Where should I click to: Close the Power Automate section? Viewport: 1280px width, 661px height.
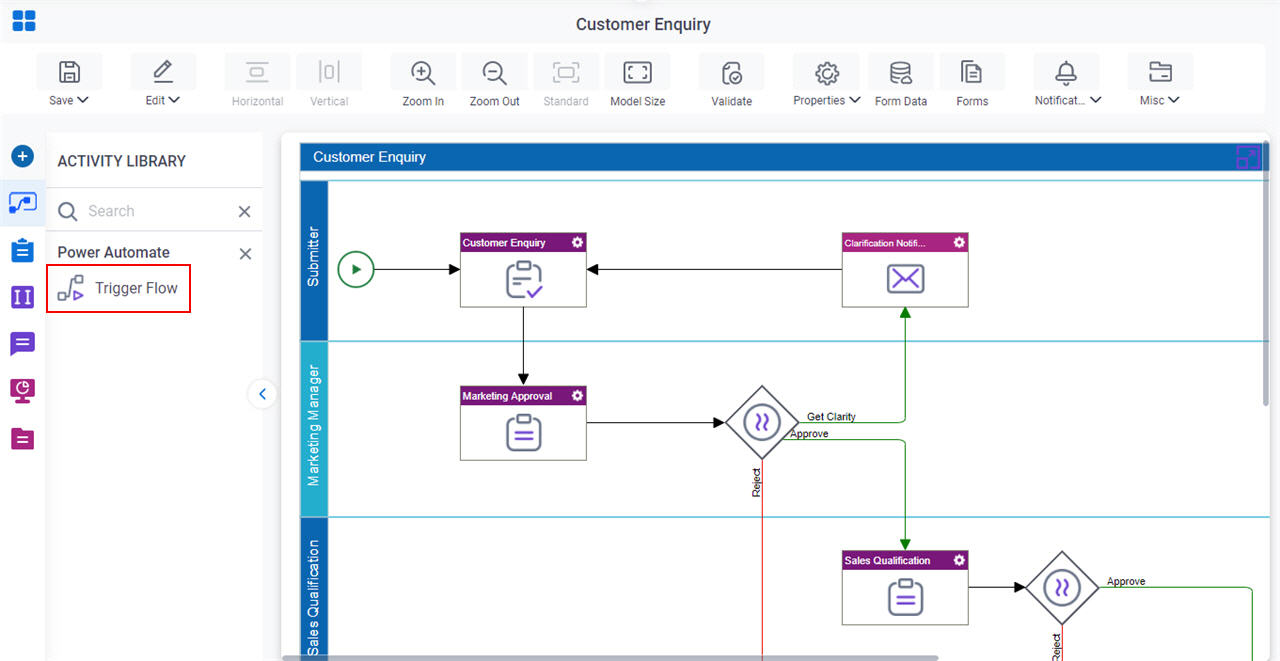(245, 254)
